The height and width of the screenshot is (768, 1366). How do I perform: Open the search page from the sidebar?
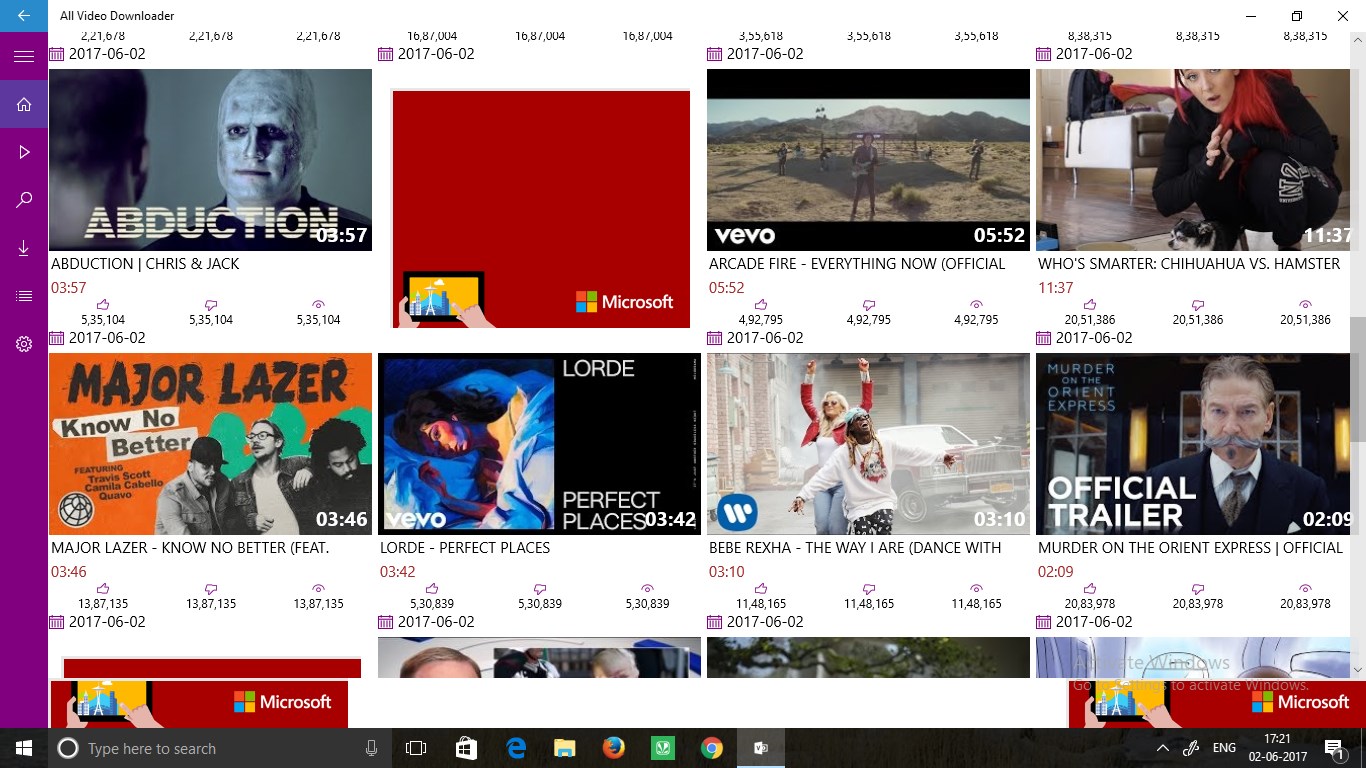point(24,200)
